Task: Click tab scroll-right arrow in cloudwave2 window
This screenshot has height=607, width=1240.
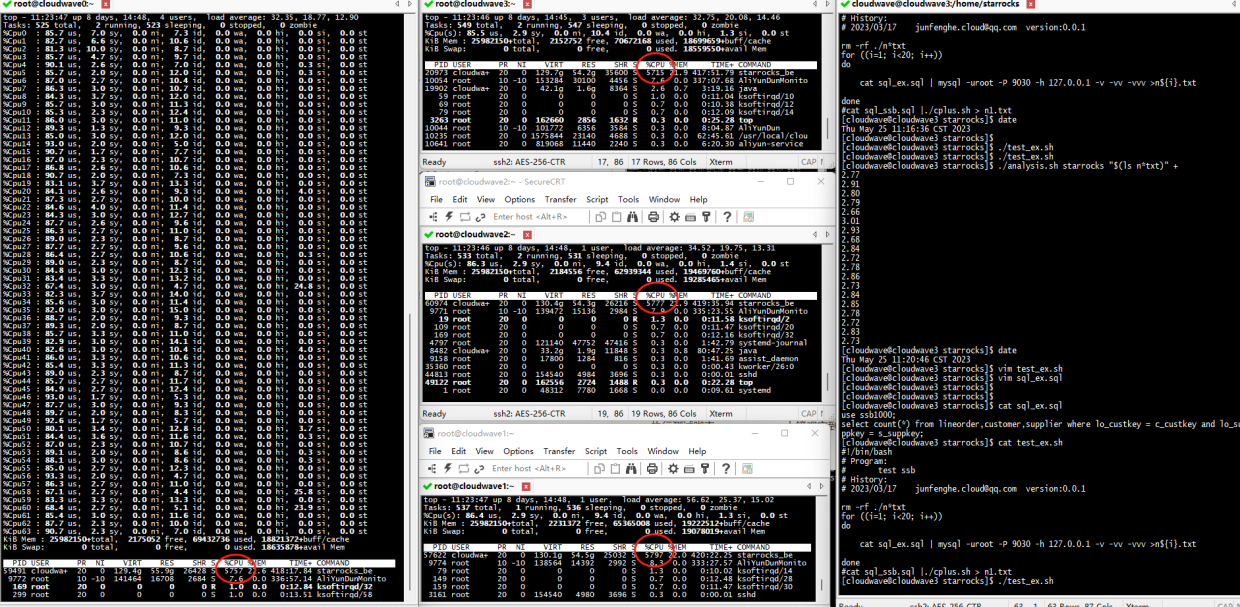Action: pyautogui.click(x=827, y=234)
